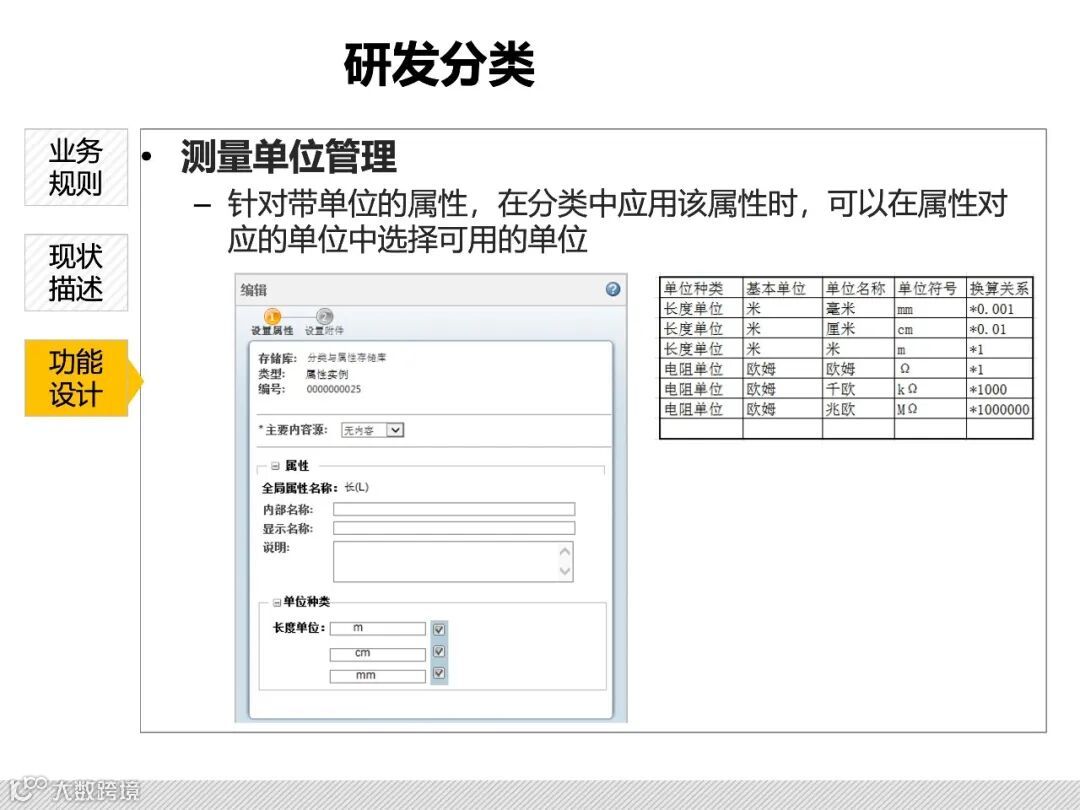Viewport: 1080px width, 810px height.
Task: Click the 厘米 cell in table
Action: point(858,329)
